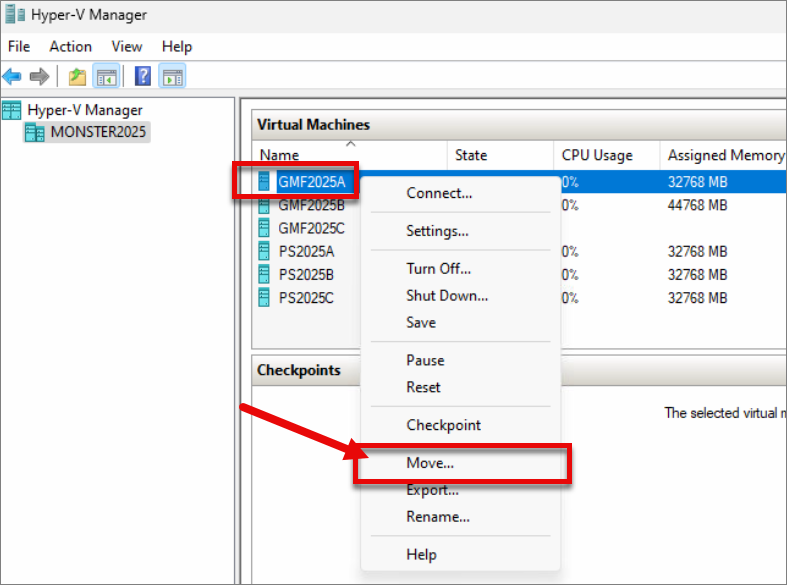
Task: Click the Virtual Machines panel heading
Action: coord(313,124)
